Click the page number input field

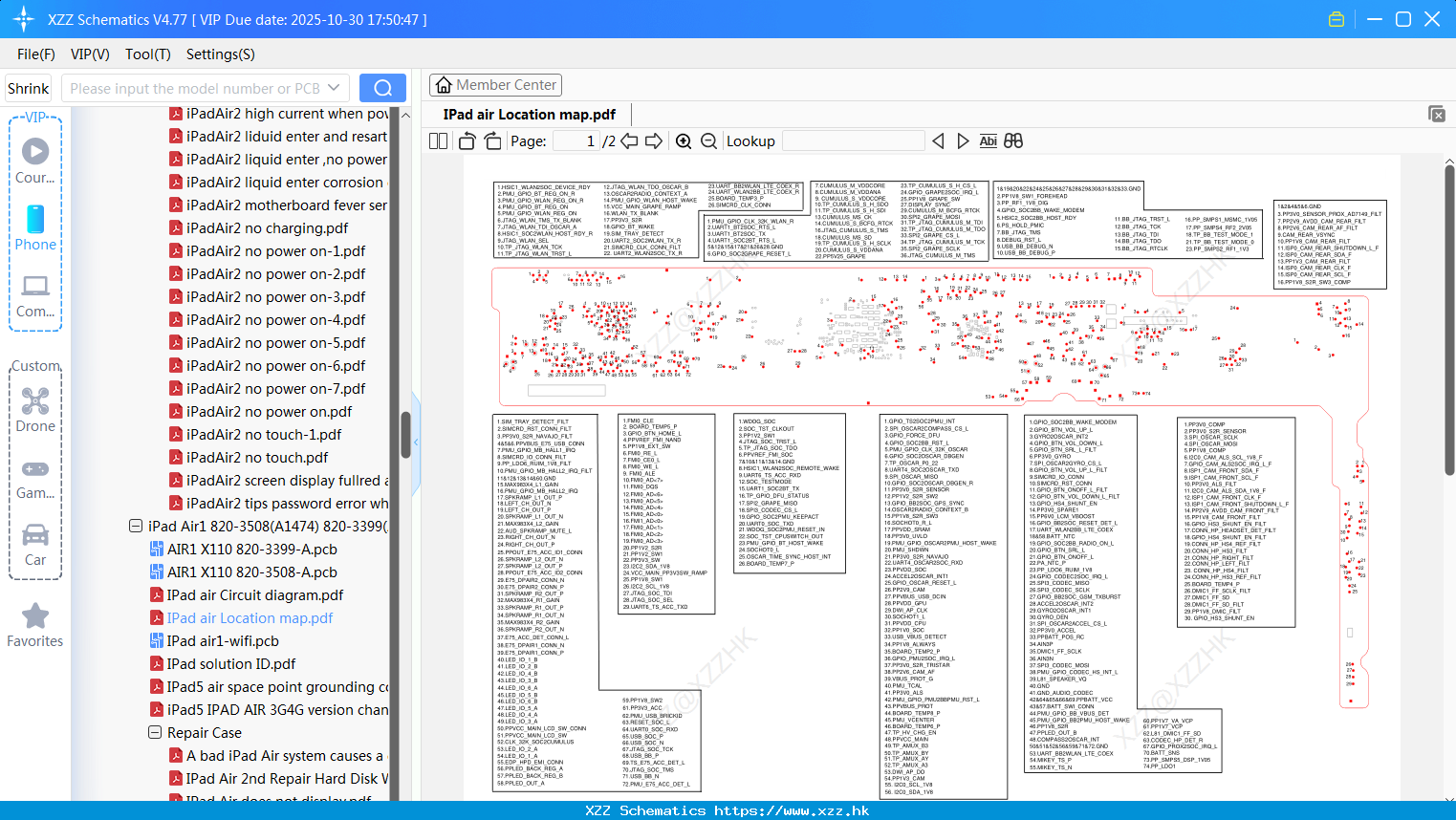(576, 141)
